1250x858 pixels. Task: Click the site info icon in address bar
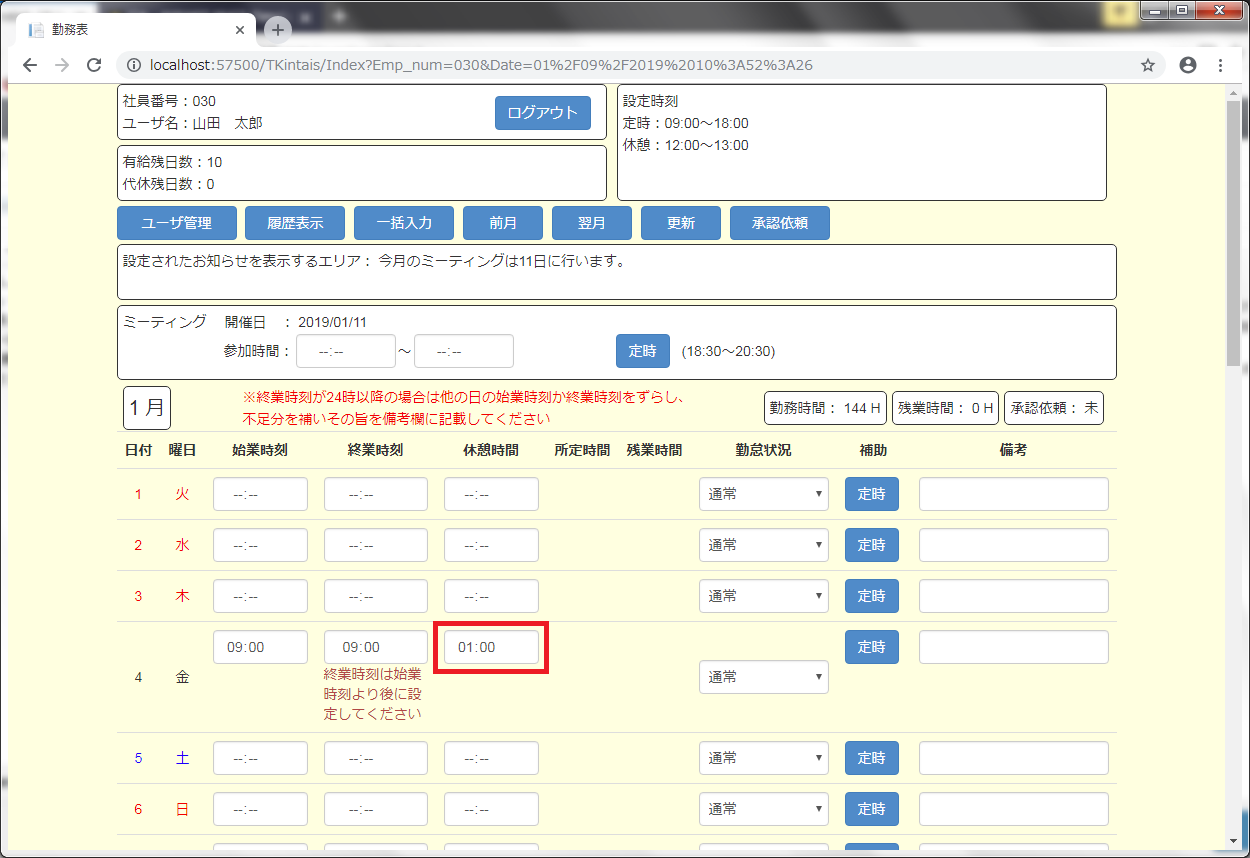133,64
